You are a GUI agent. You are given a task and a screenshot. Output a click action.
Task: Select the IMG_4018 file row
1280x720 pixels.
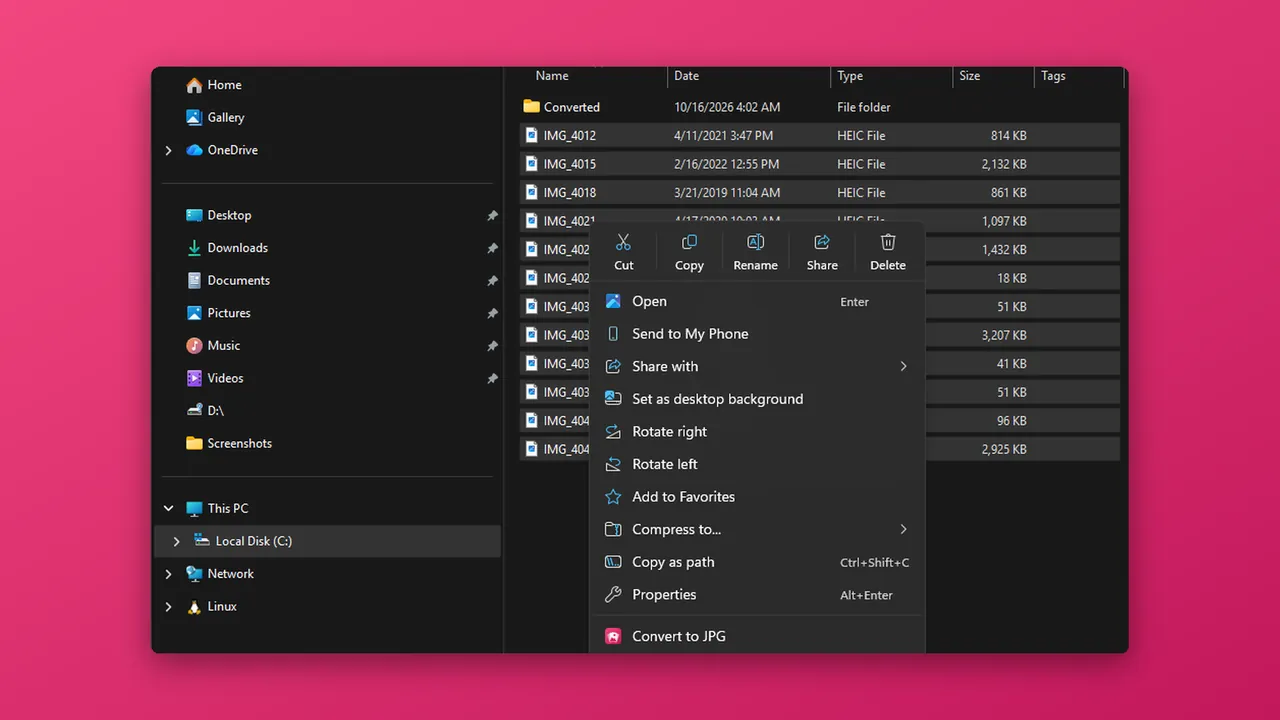click(820, 192)
